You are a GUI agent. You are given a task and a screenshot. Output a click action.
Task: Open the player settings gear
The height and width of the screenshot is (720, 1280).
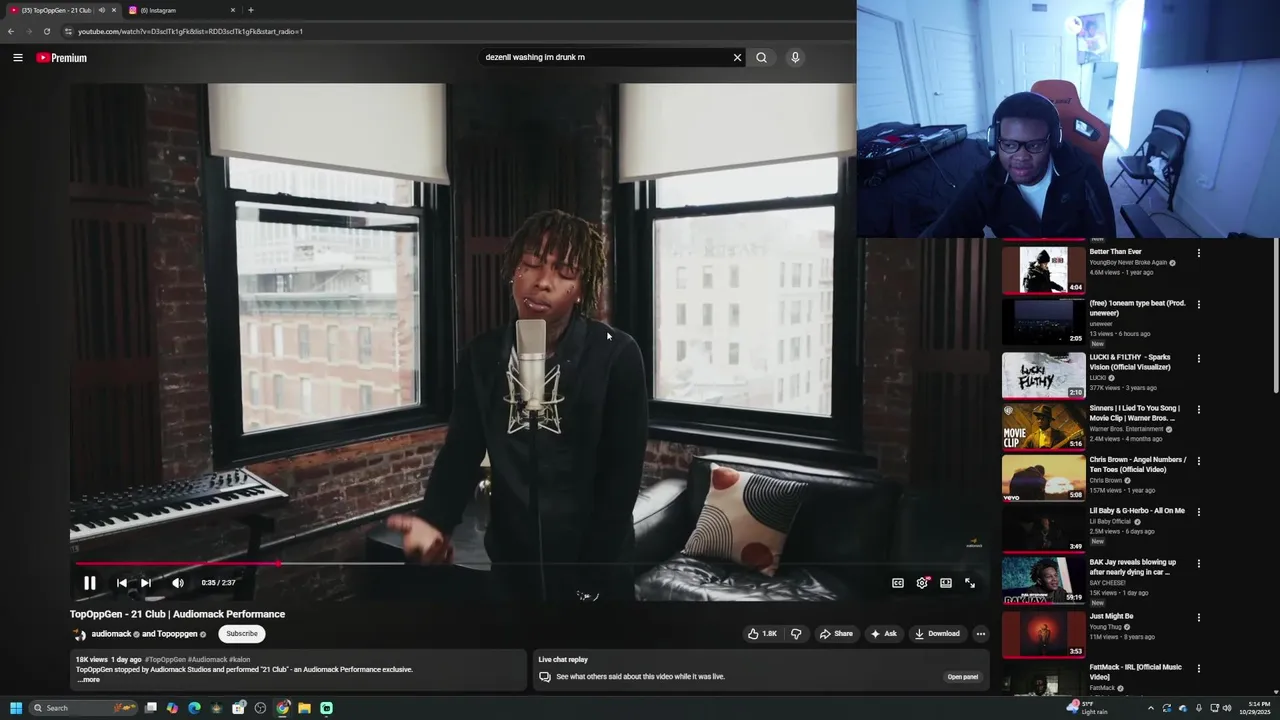click(922, 583)
